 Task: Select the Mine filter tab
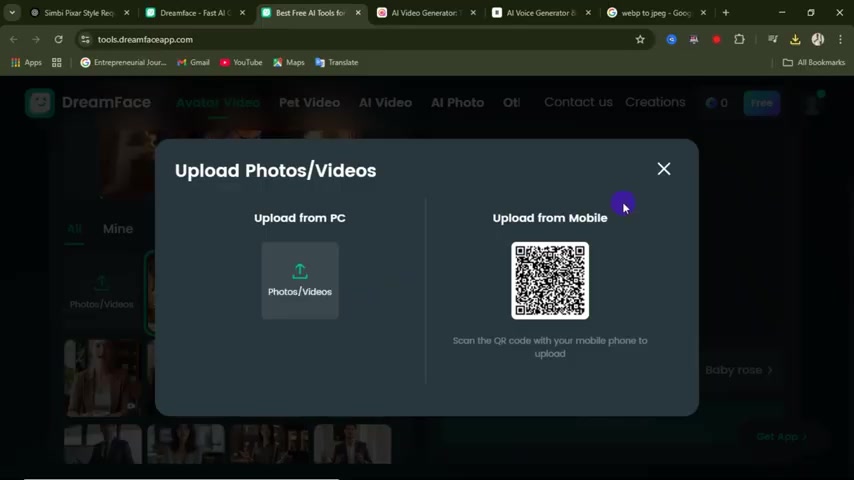coord(118,229)
